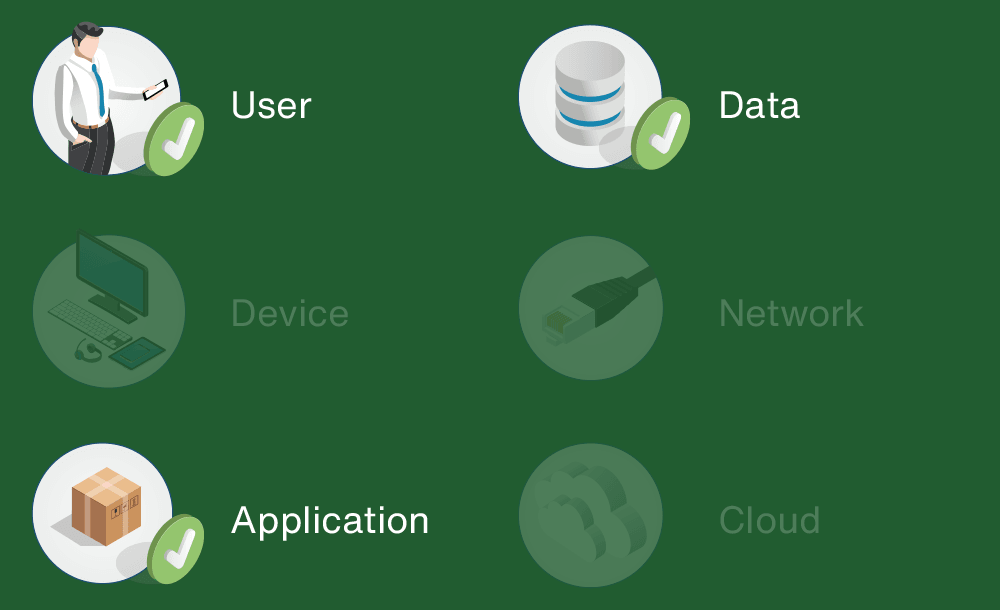The image size is (1000, 610).
Task: Select the Data database cylinder icon
Action: point(590,96)
